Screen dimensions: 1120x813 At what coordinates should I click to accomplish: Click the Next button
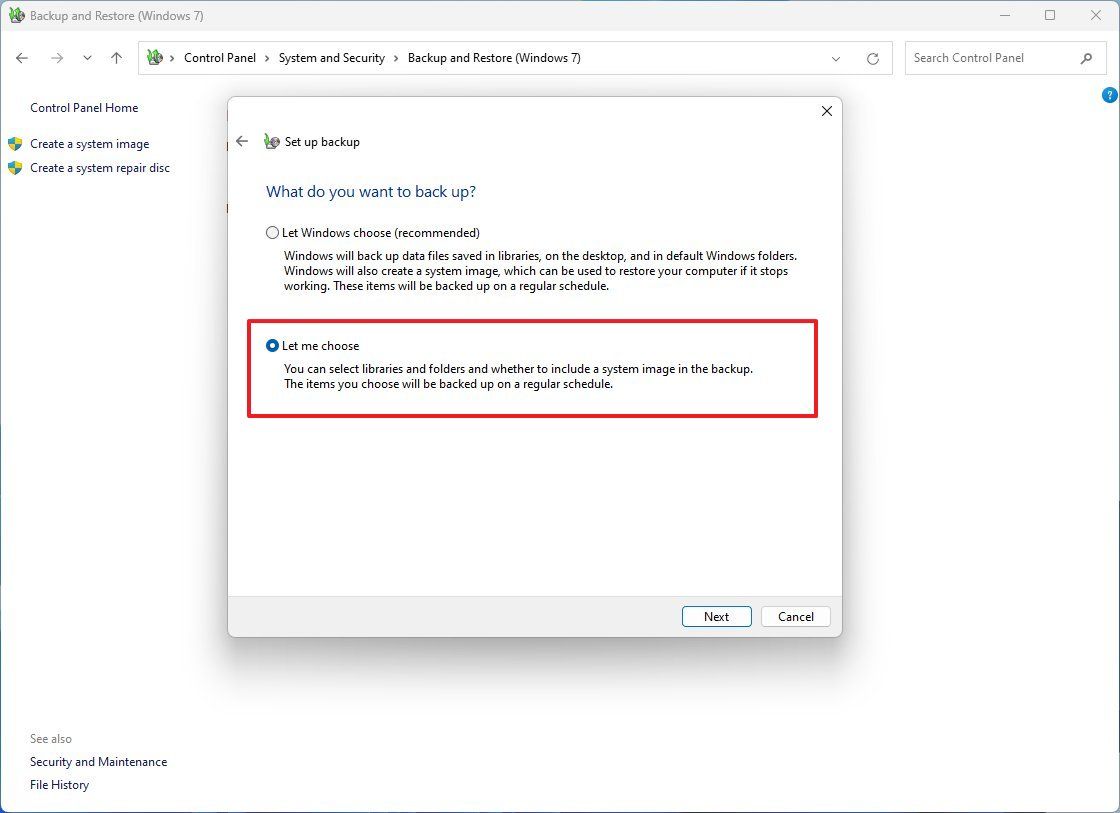(716, 616)
